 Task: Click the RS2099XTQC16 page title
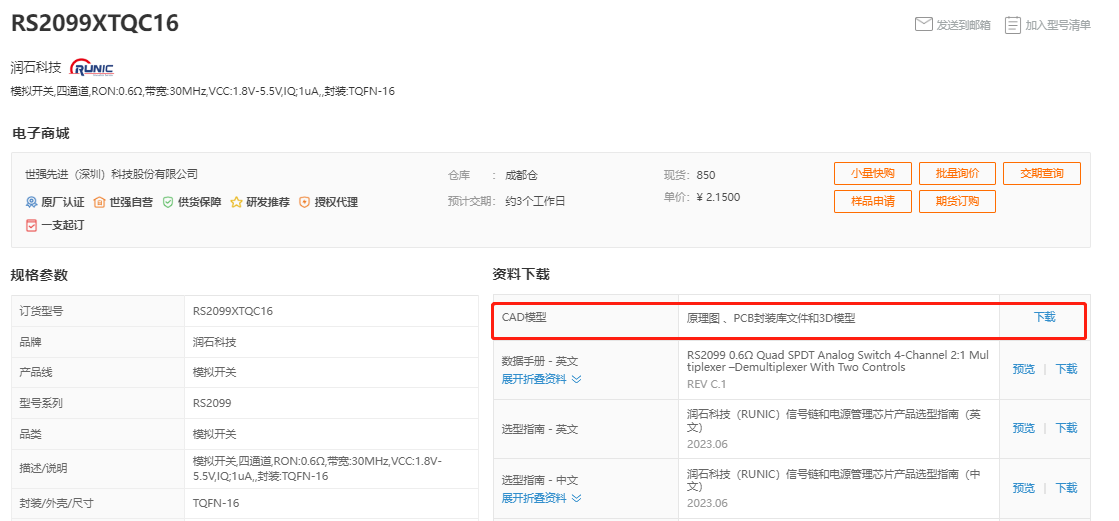point(95,23)
